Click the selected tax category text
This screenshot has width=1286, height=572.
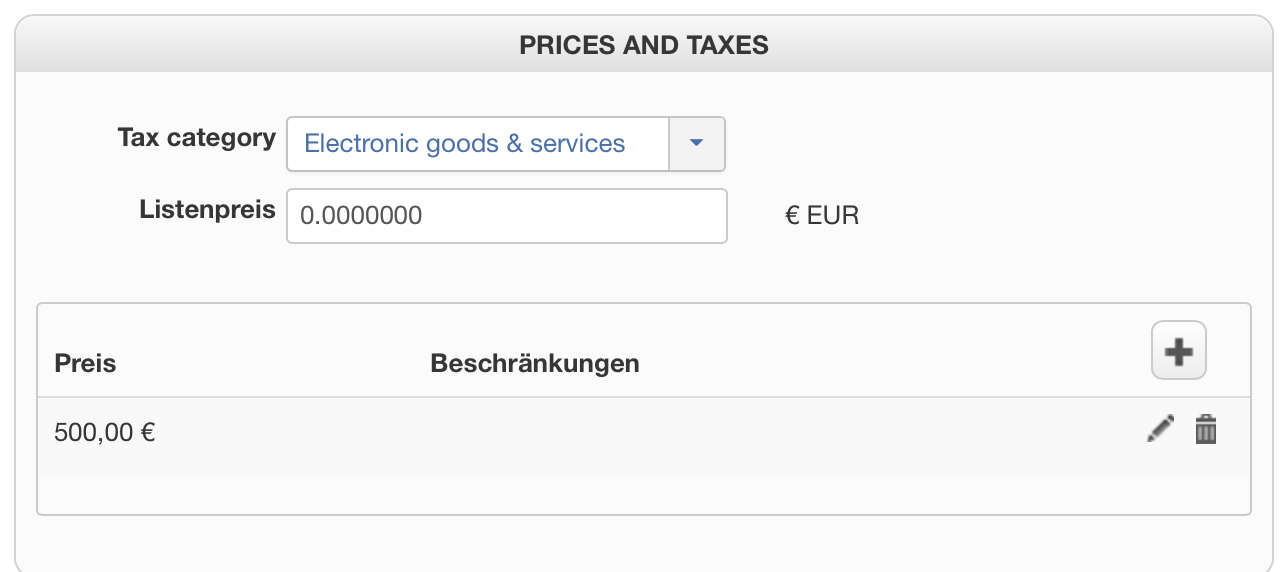click(464, 144)
